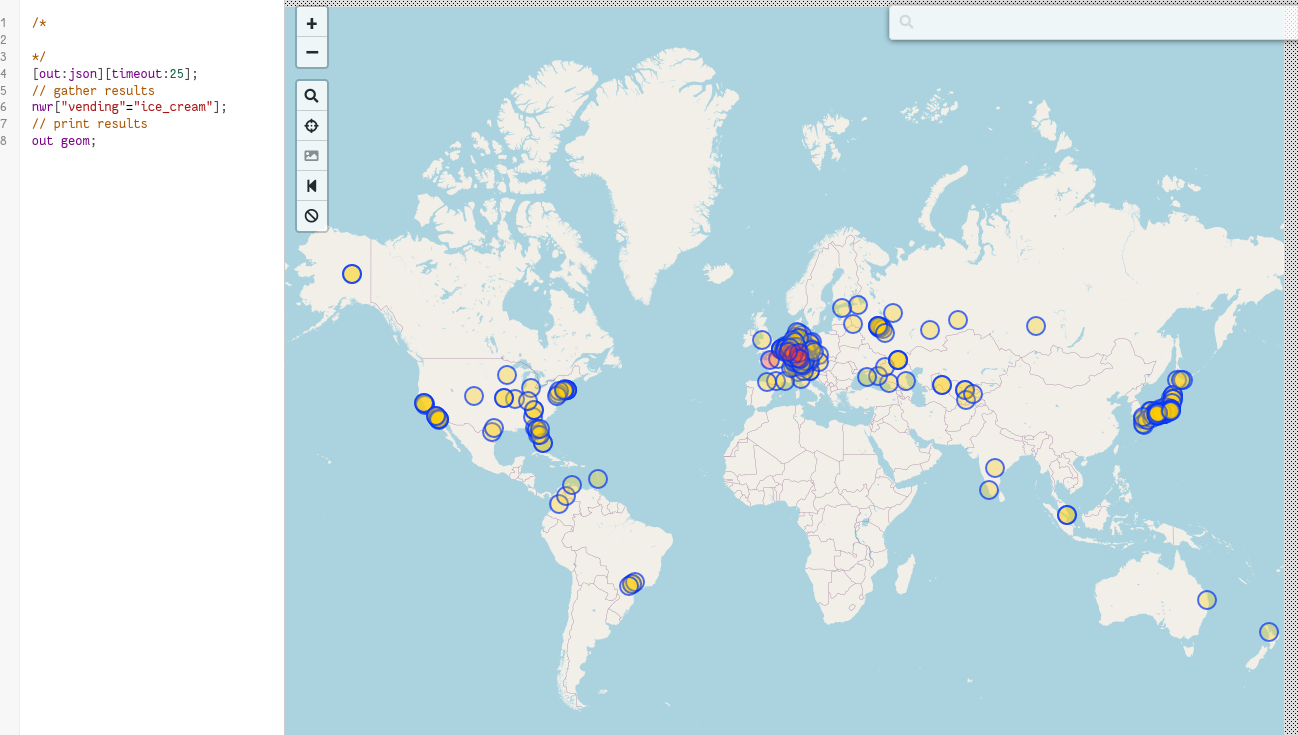Select the marker in southern India
Image resolution: width=1298 pixels, height=735 pixels.
coord(989,490)
